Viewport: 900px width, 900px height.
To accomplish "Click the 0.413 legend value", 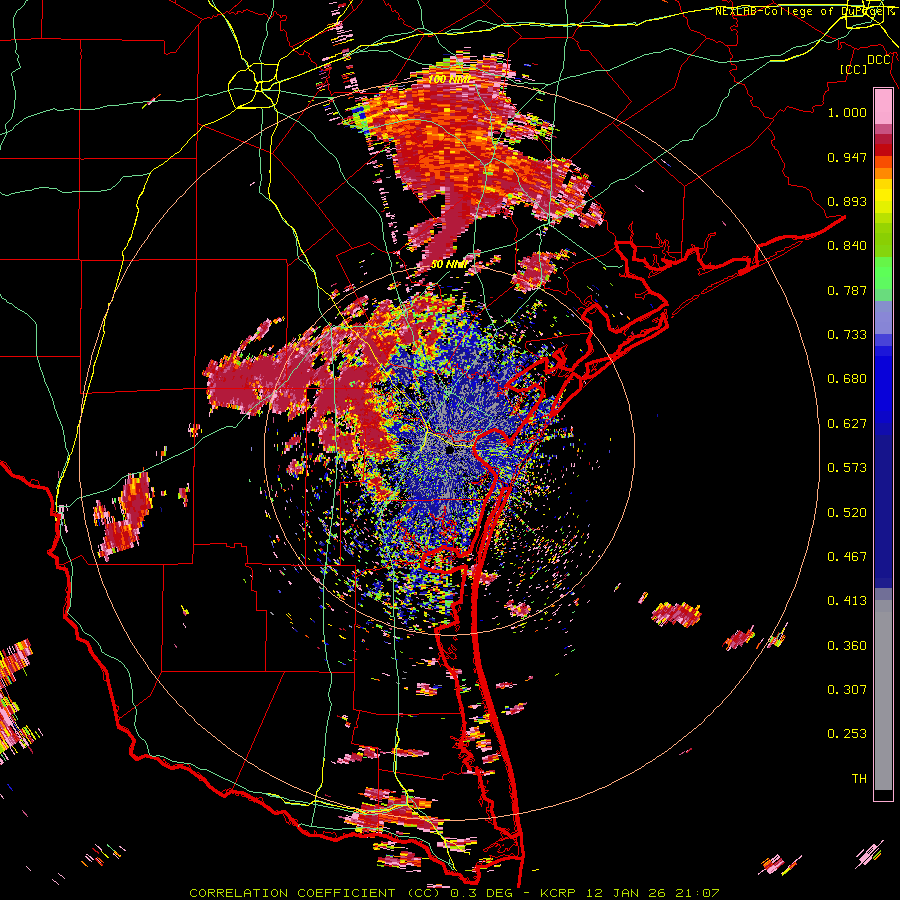I will pyautogui.click(x=847, y=601).
